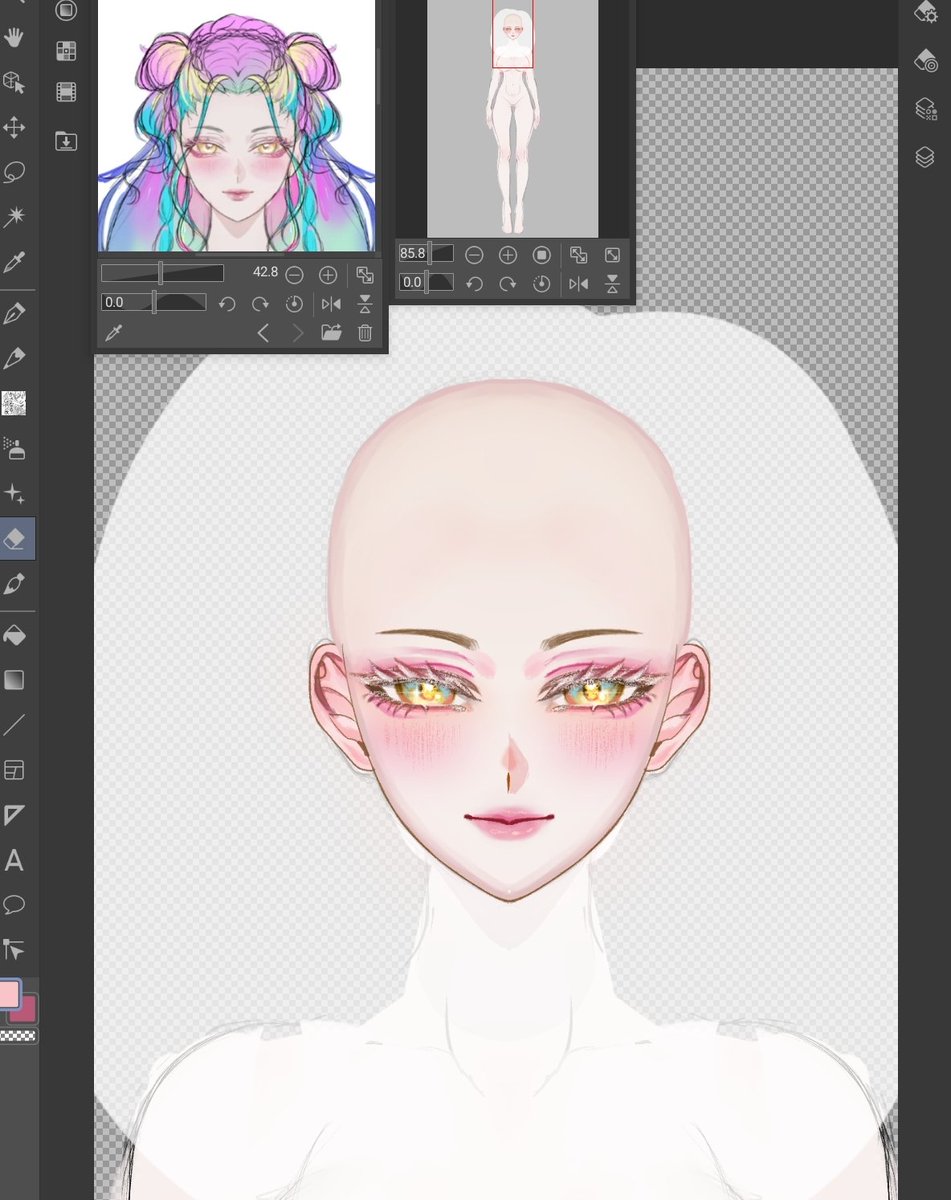Select the transparent checkered color swatch

[x=18, y=1036]
